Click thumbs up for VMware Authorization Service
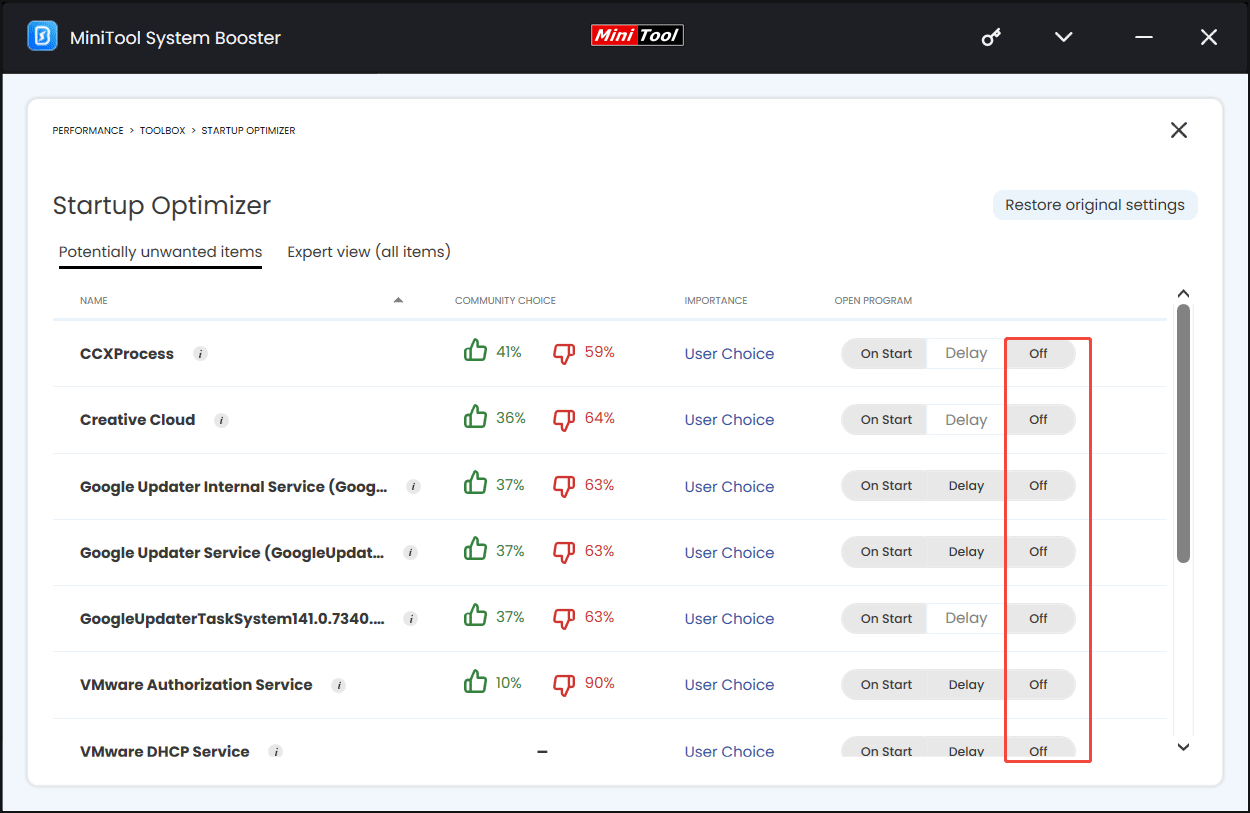Image resolution: width=1250 pixels, height=813 pixels. [x=475, y=682]
